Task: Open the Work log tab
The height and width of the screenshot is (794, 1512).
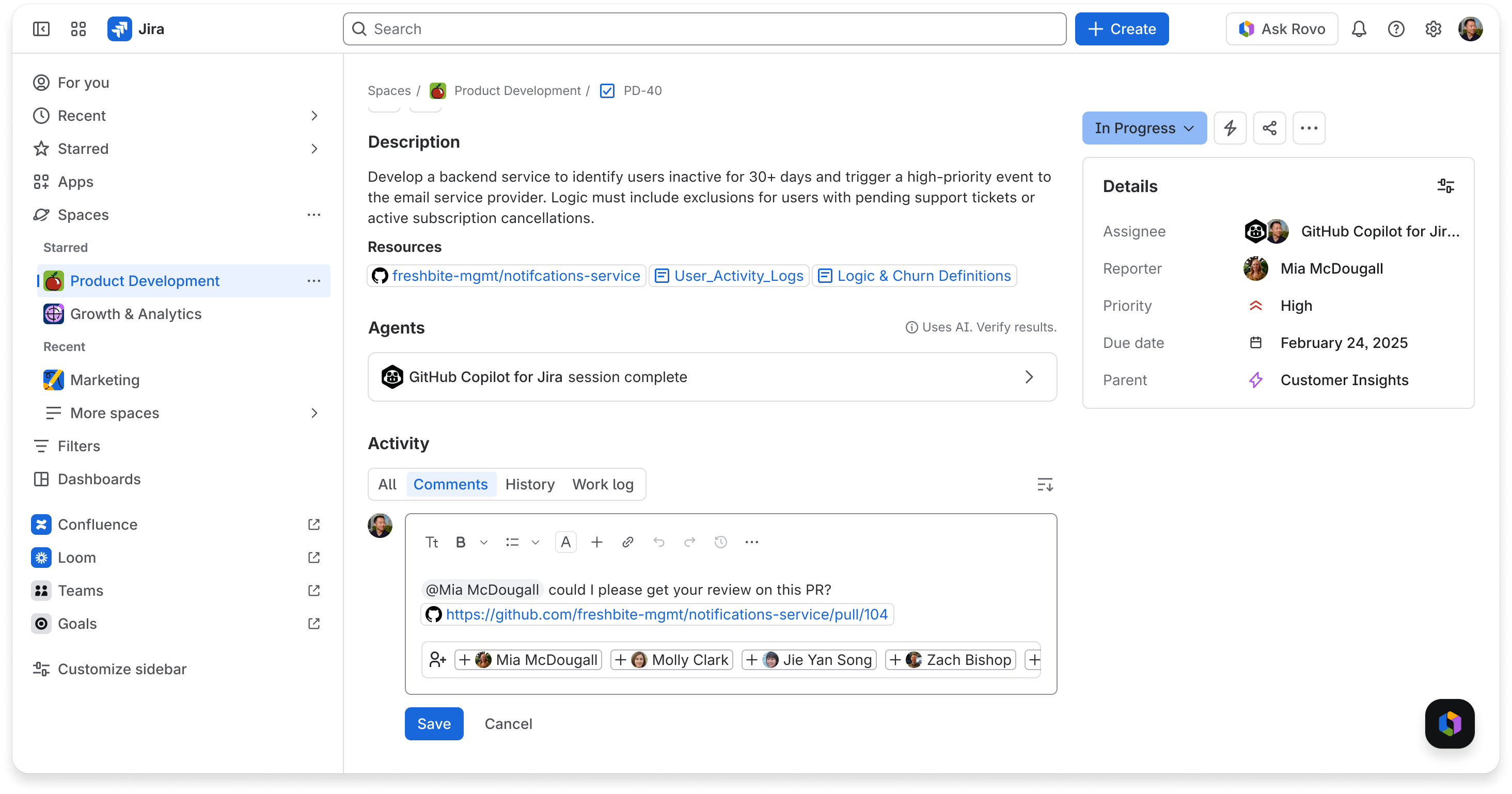Action: (603, 484)
